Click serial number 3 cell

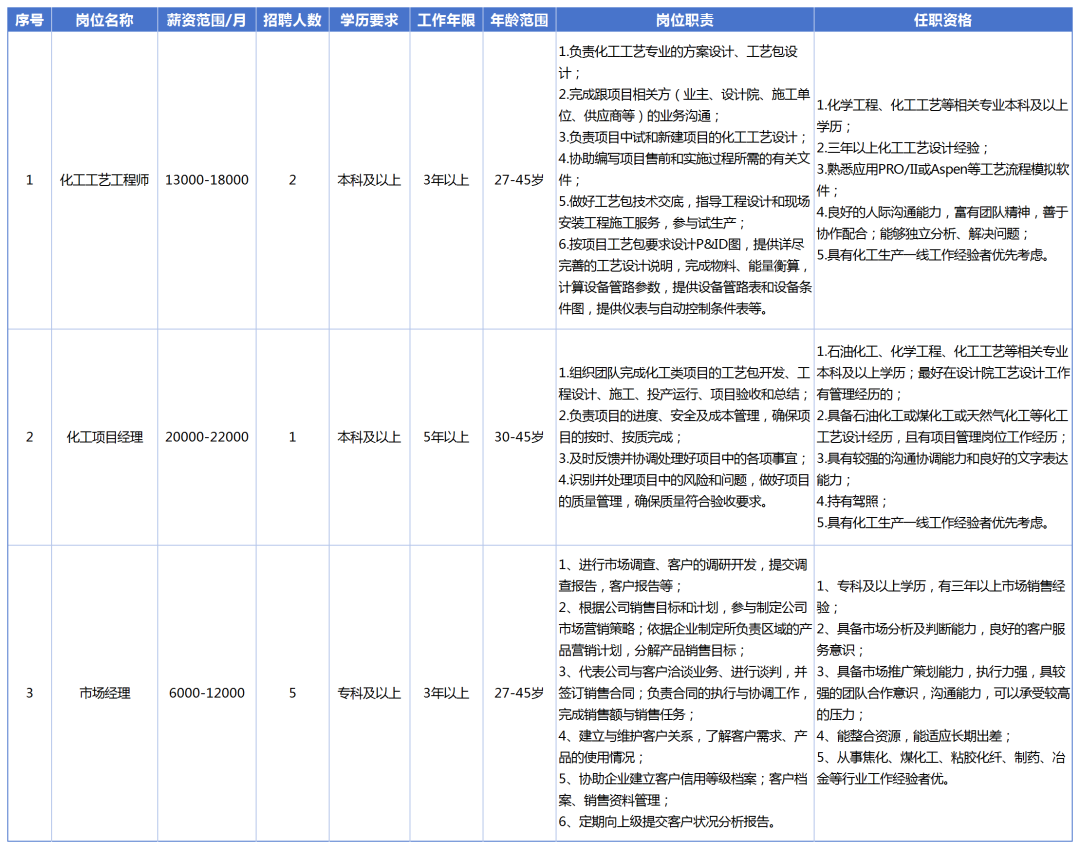[30, 693]
